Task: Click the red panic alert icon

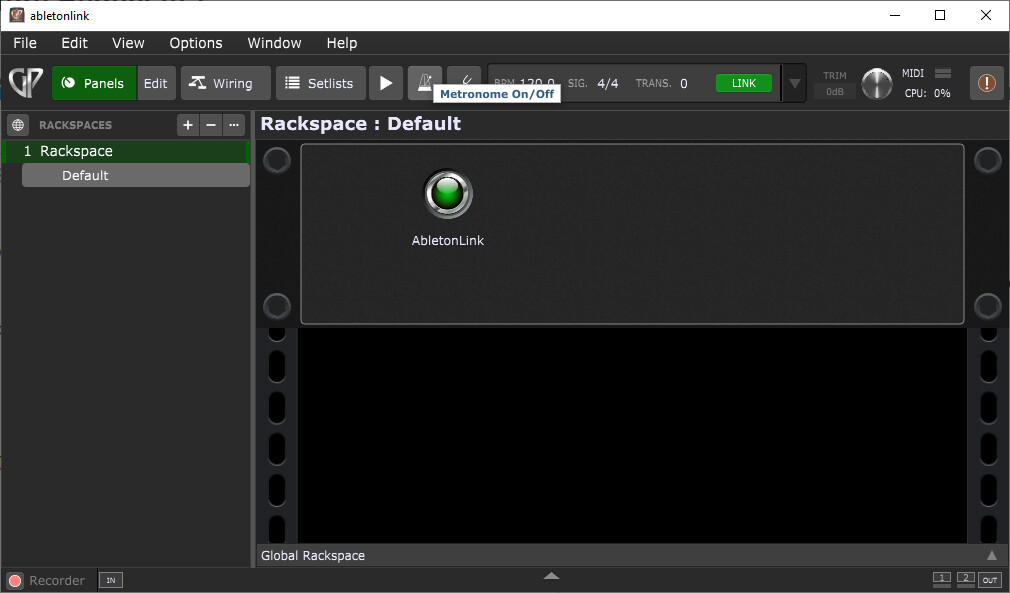Action: click(x=986, y=83)
